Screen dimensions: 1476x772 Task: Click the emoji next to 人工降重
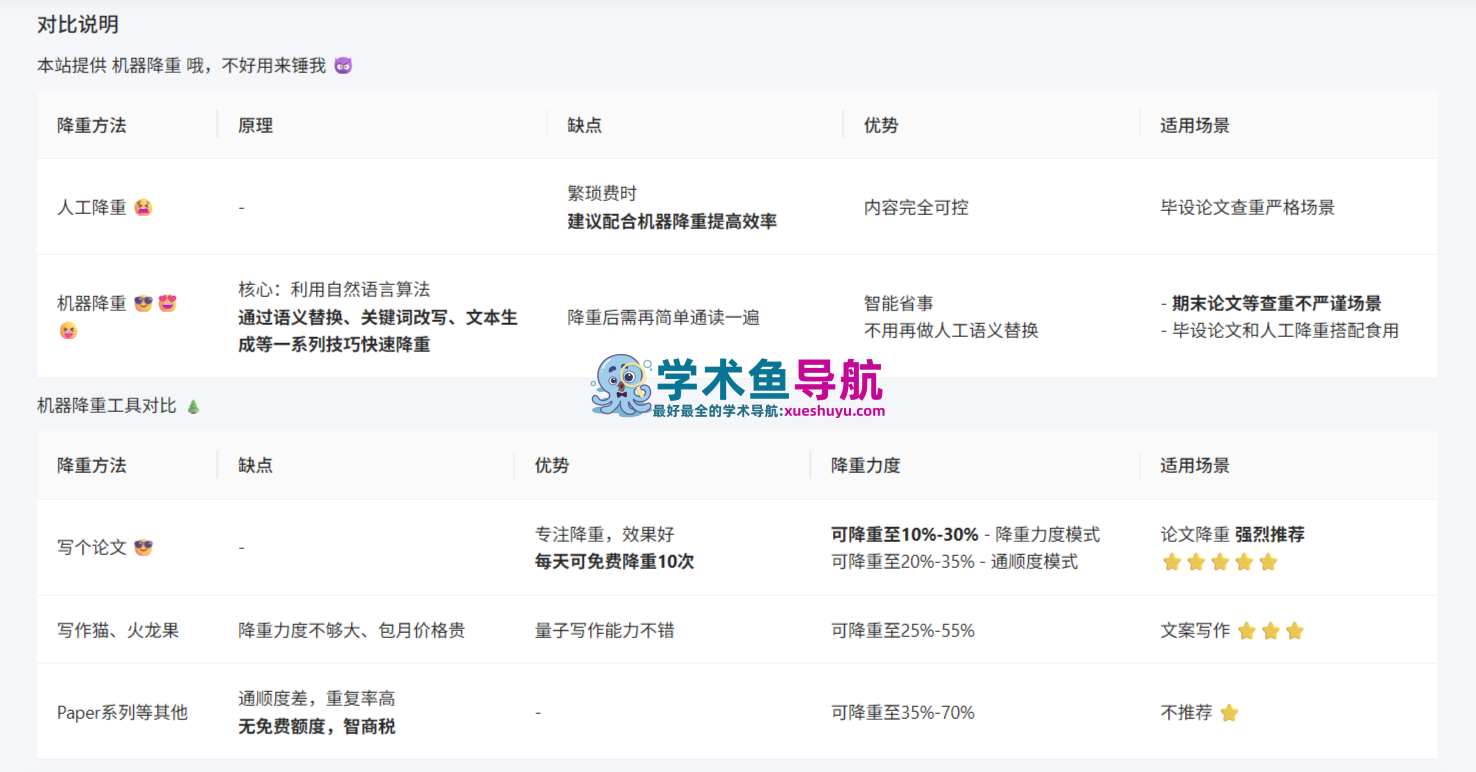[x=143, y=208]
